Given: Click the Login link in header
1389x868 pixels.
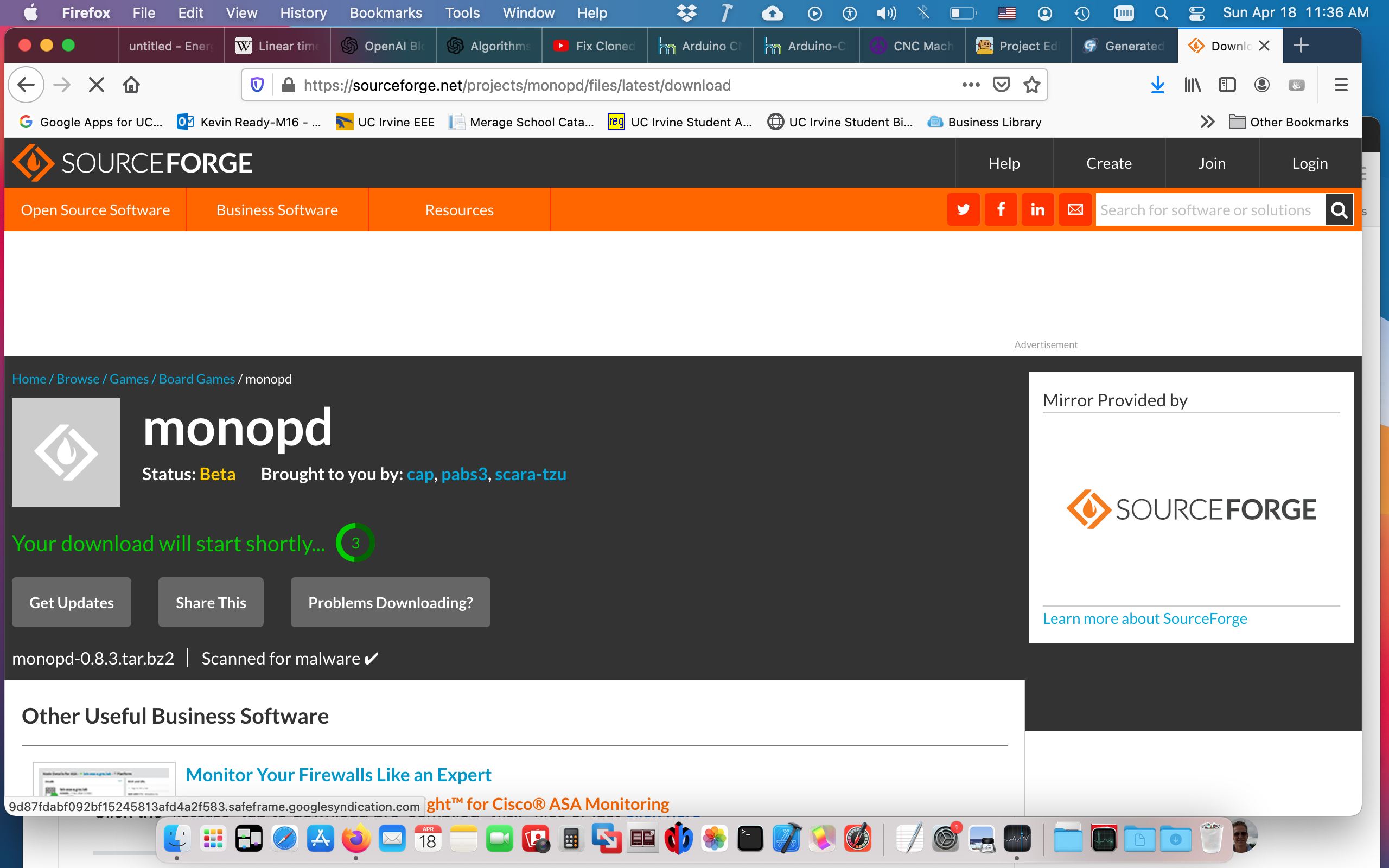Looking at the screenshot, I should tap(1310, 163).
